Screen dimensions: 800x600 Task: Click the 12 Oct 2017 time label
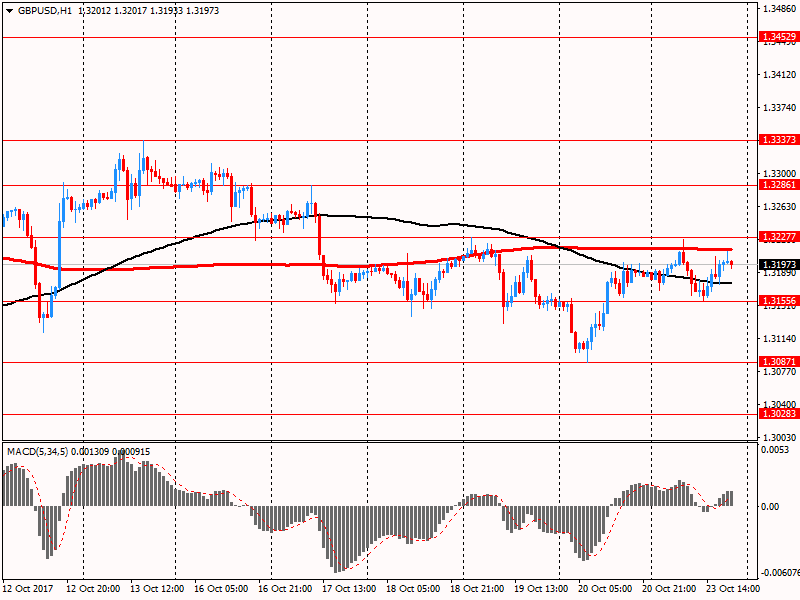pos(28,589)
